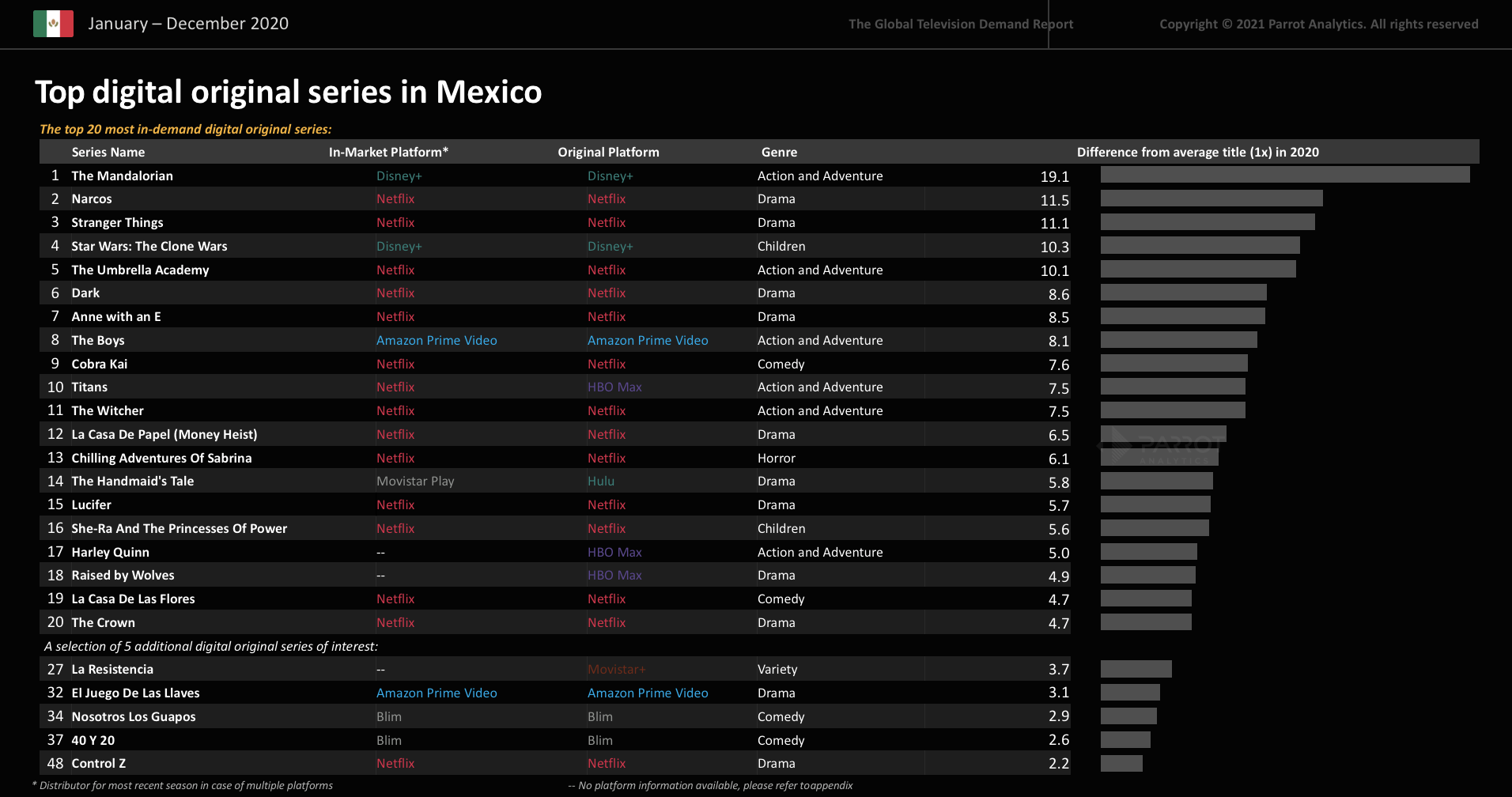This screenshot has width=1512, height=797.
Task: Select the 'Narcos' row title
Action: coord(92,199)
